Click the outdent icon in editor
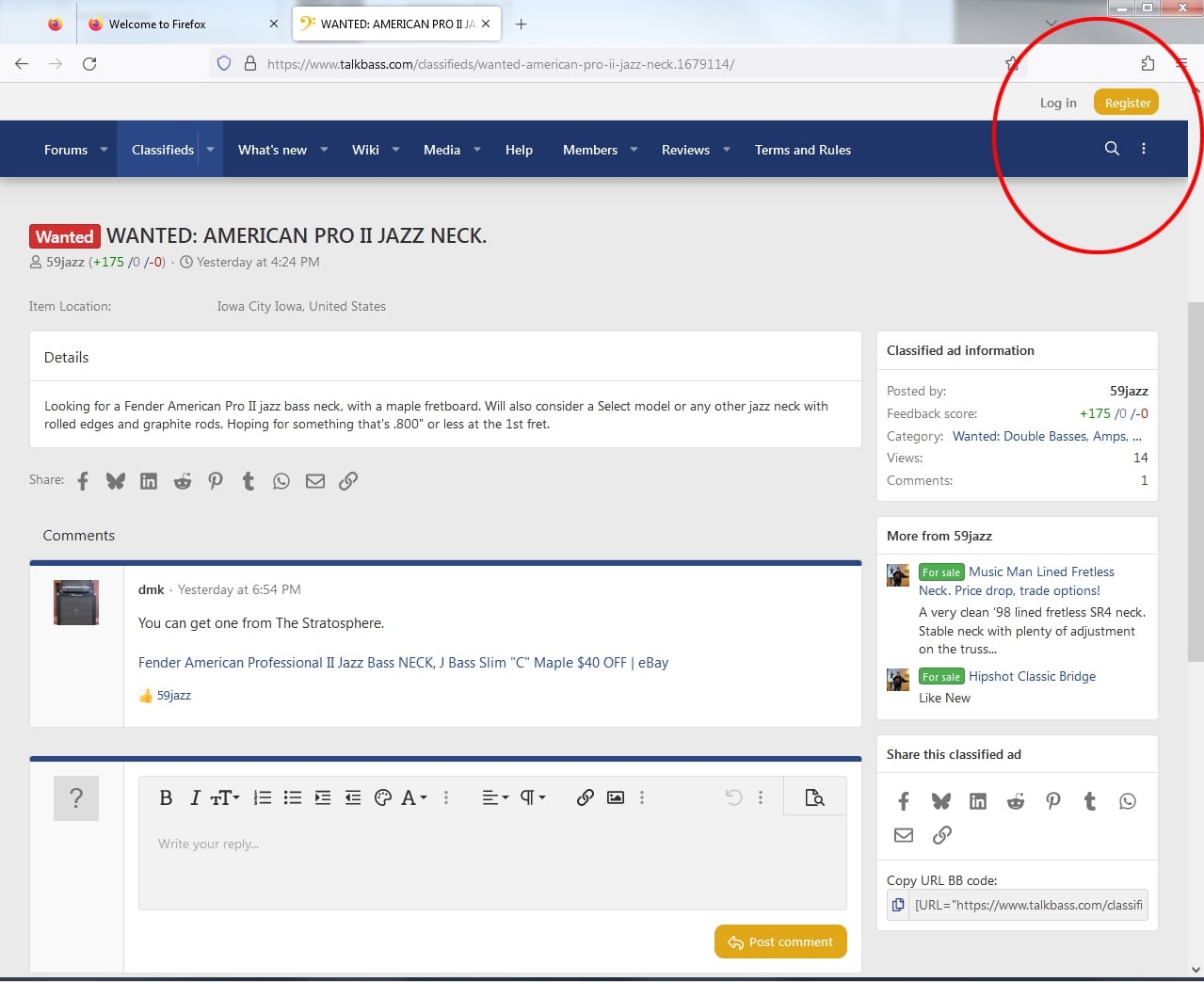 353,797
